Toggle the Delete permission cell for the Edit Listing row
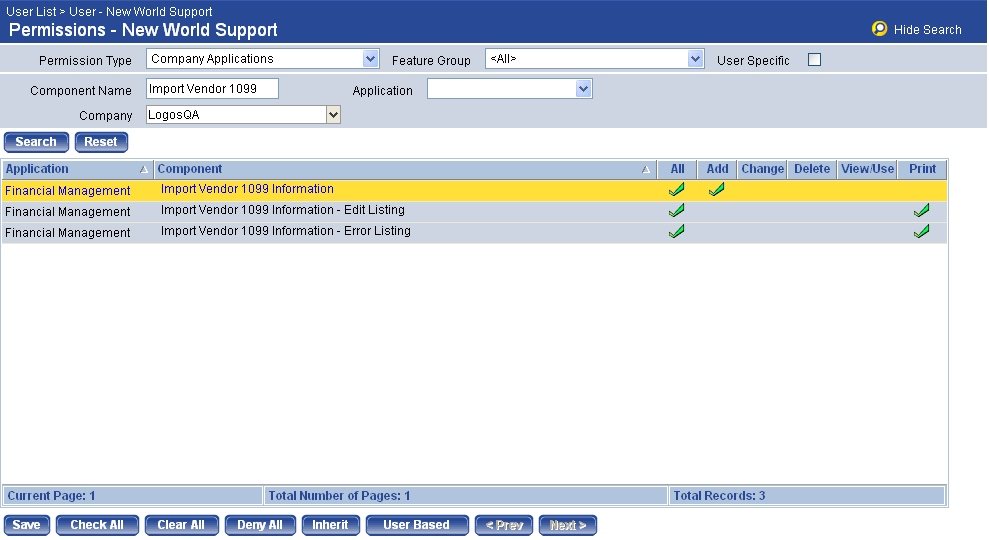The width and height of the screenshot is (989, 540). 812,211
